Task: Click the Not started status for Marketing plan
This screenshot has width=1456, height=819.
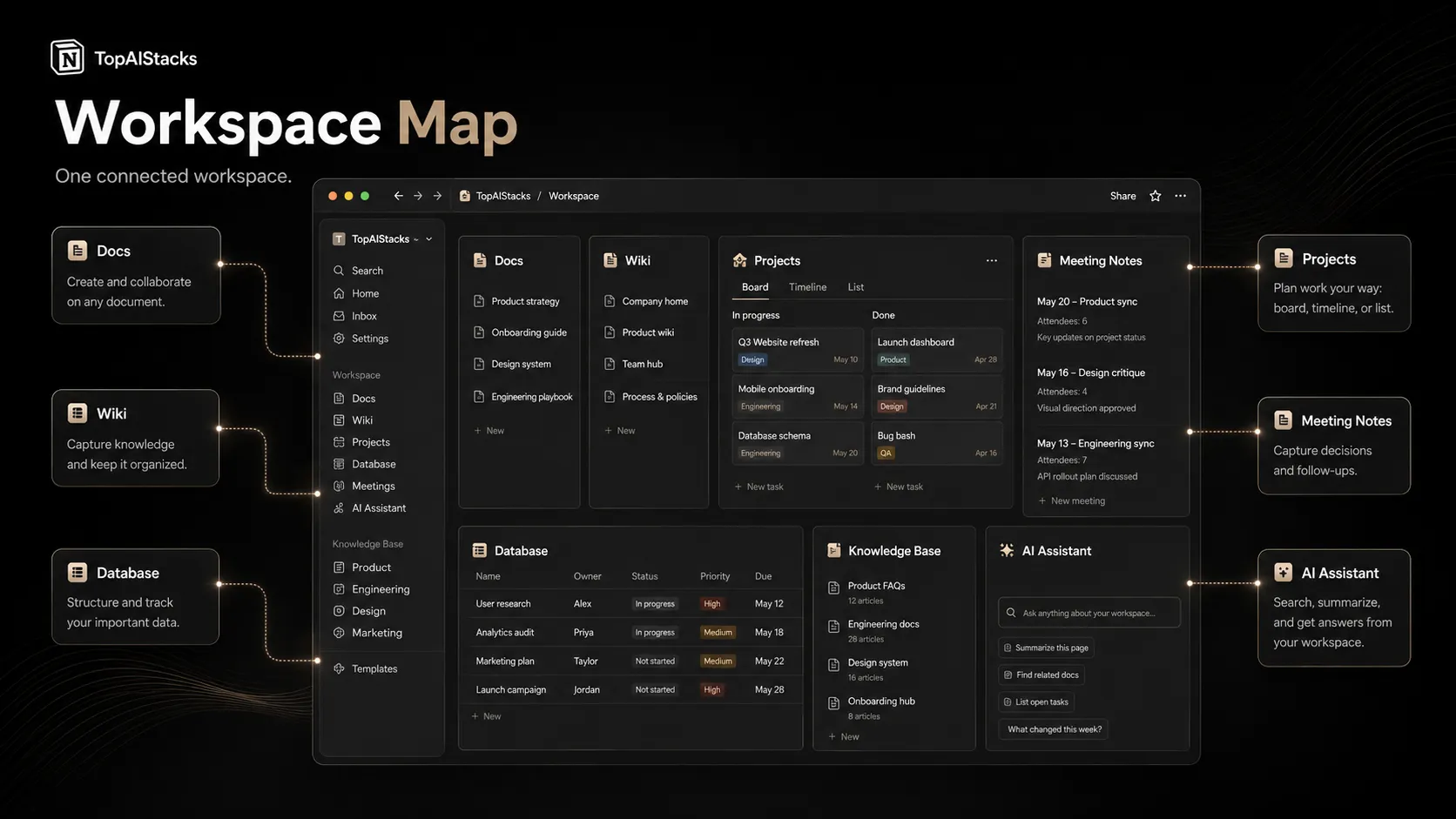Action: tap(655, 661)
